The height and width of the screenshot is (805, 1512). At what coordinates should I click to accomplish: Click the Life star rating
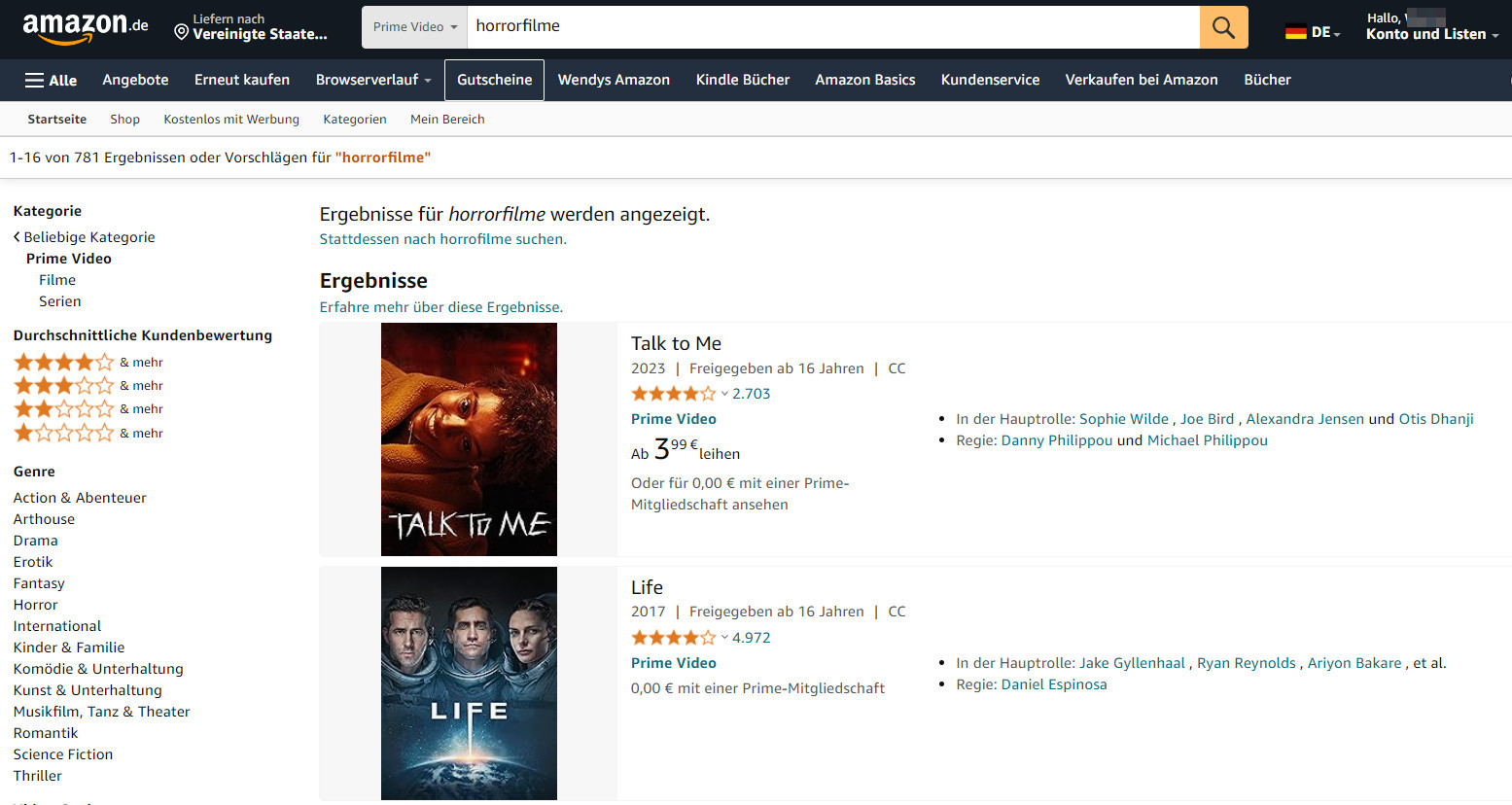[673, 638]
